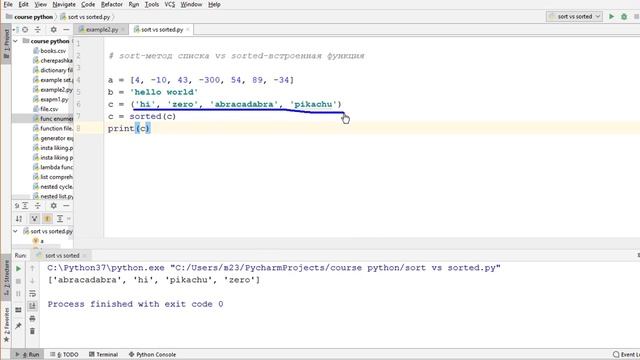
Task: Collapse the course python folder
Action: [x=16, y=41]
